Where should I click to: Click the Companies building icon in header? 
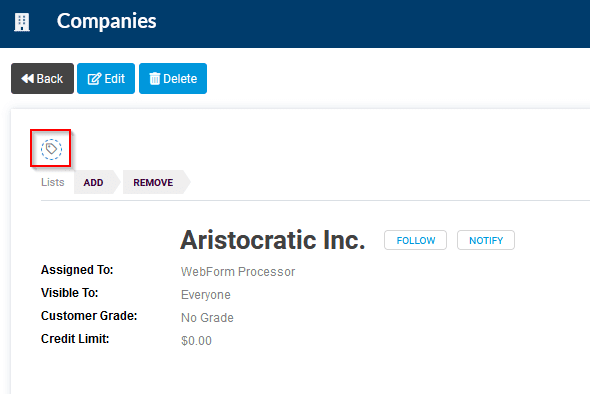(22, 22)
